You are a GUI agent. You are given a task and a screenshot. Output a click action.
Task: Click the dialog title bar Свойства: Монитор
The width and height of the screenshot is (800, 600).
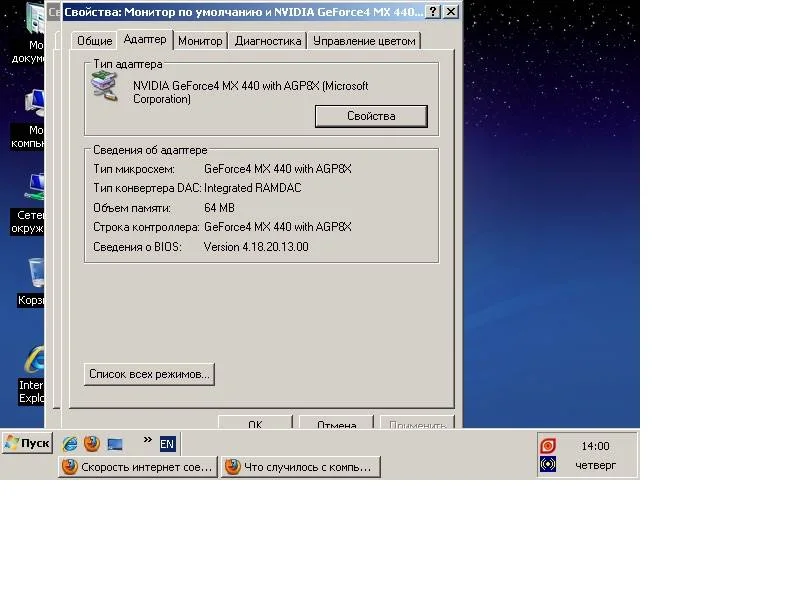pyautogui.click(x=243, y=11)
